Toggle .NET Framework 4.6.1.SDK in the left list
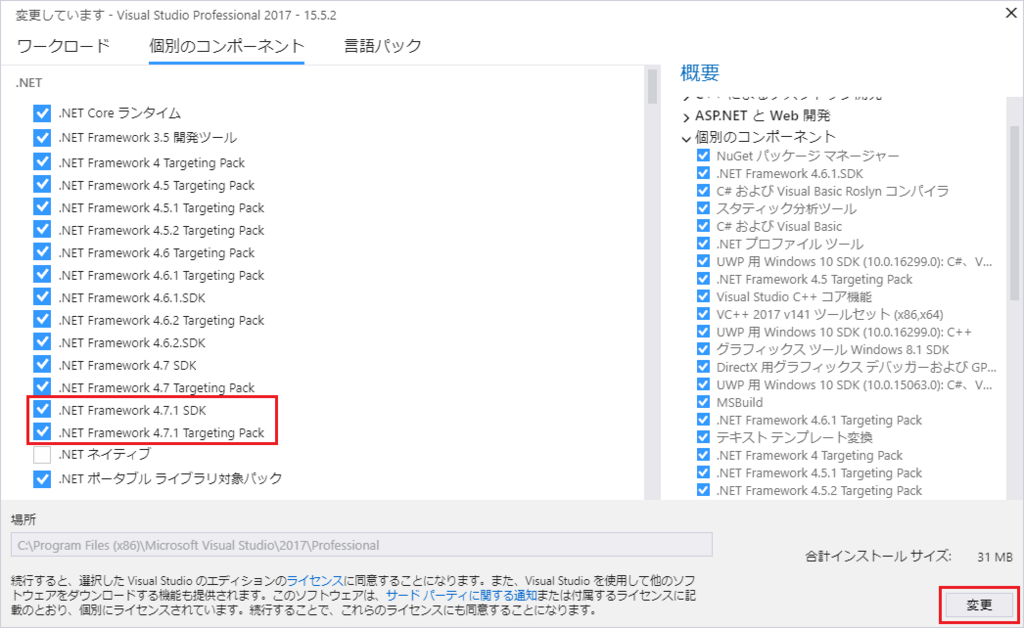The height and width of the screenshot is (628, 1024). [x=42, y=298]
